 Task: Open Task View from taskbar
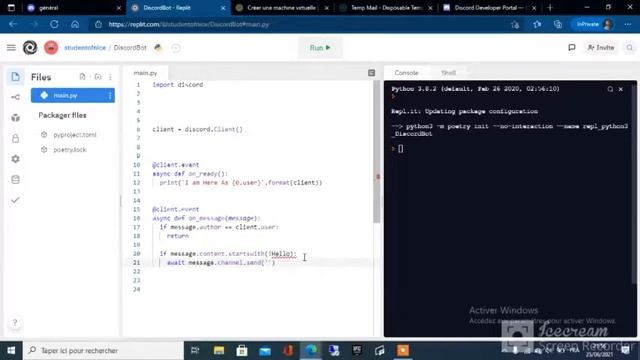coord(195,351)
